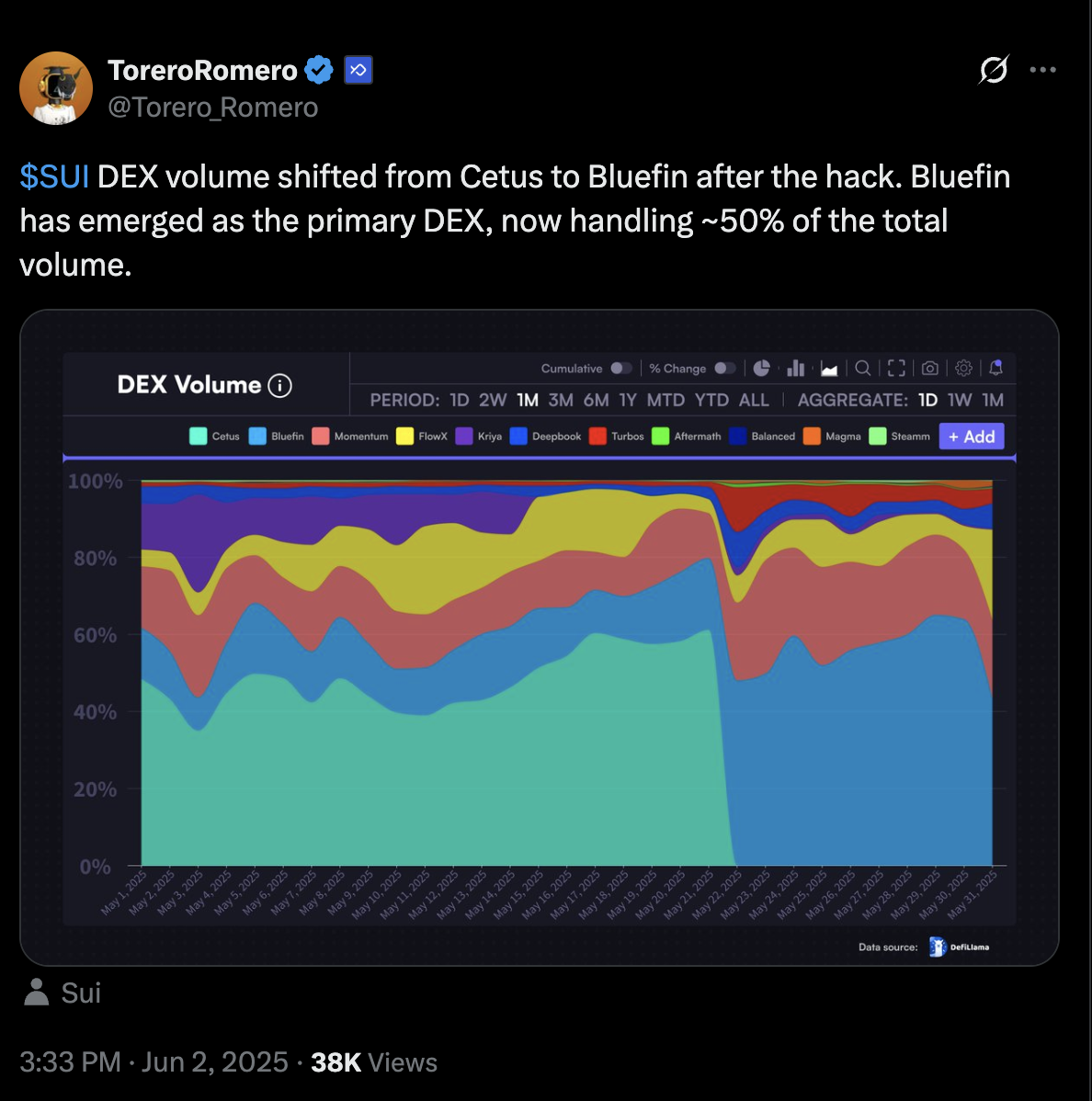Switch to bar chart view icon
This screenshot has height=1101, width=1092.
[x=796, y=368]
